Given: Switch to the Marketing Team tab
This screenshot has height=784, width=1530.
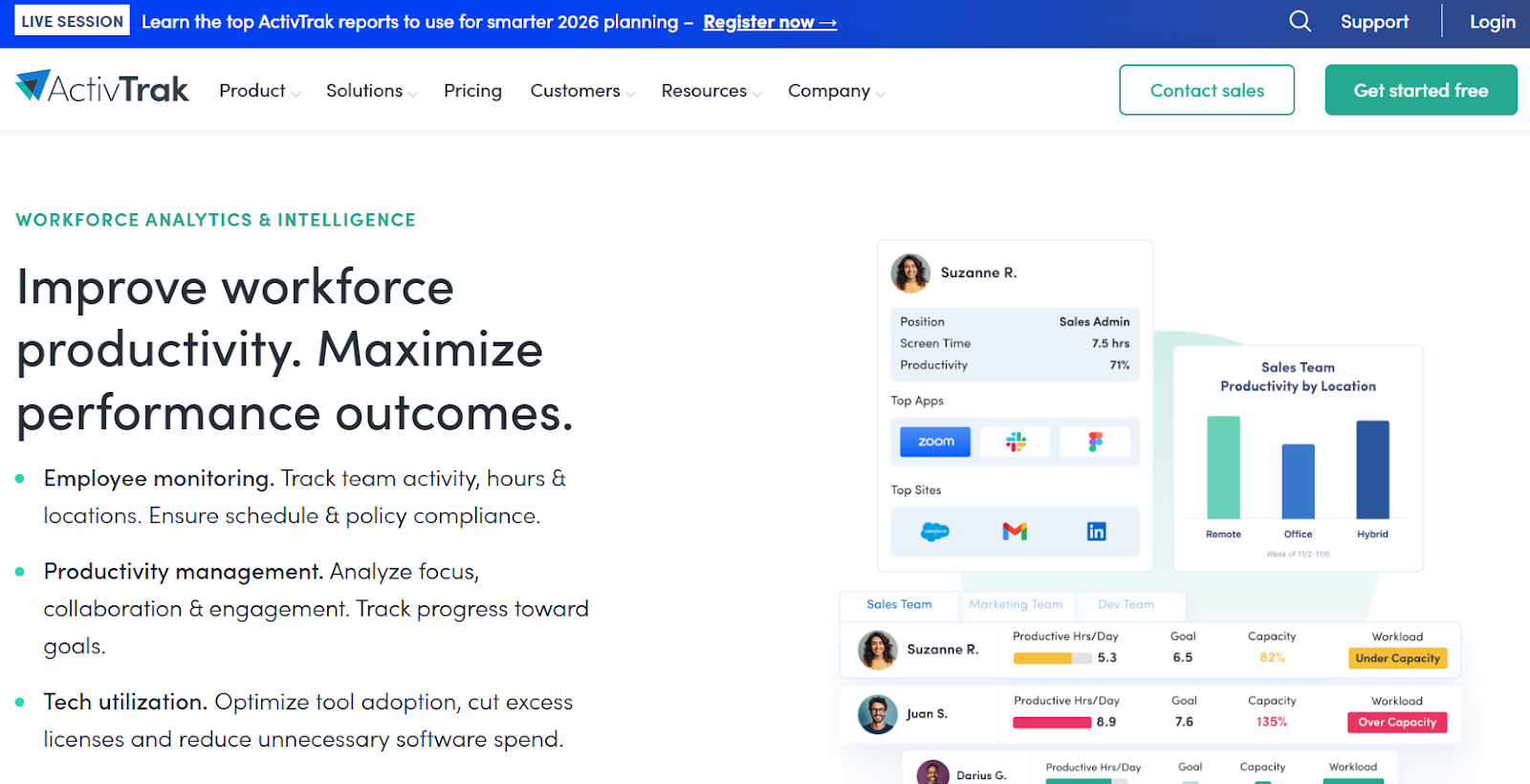Looking at the screenshot, I should (x=1016, y=605).
